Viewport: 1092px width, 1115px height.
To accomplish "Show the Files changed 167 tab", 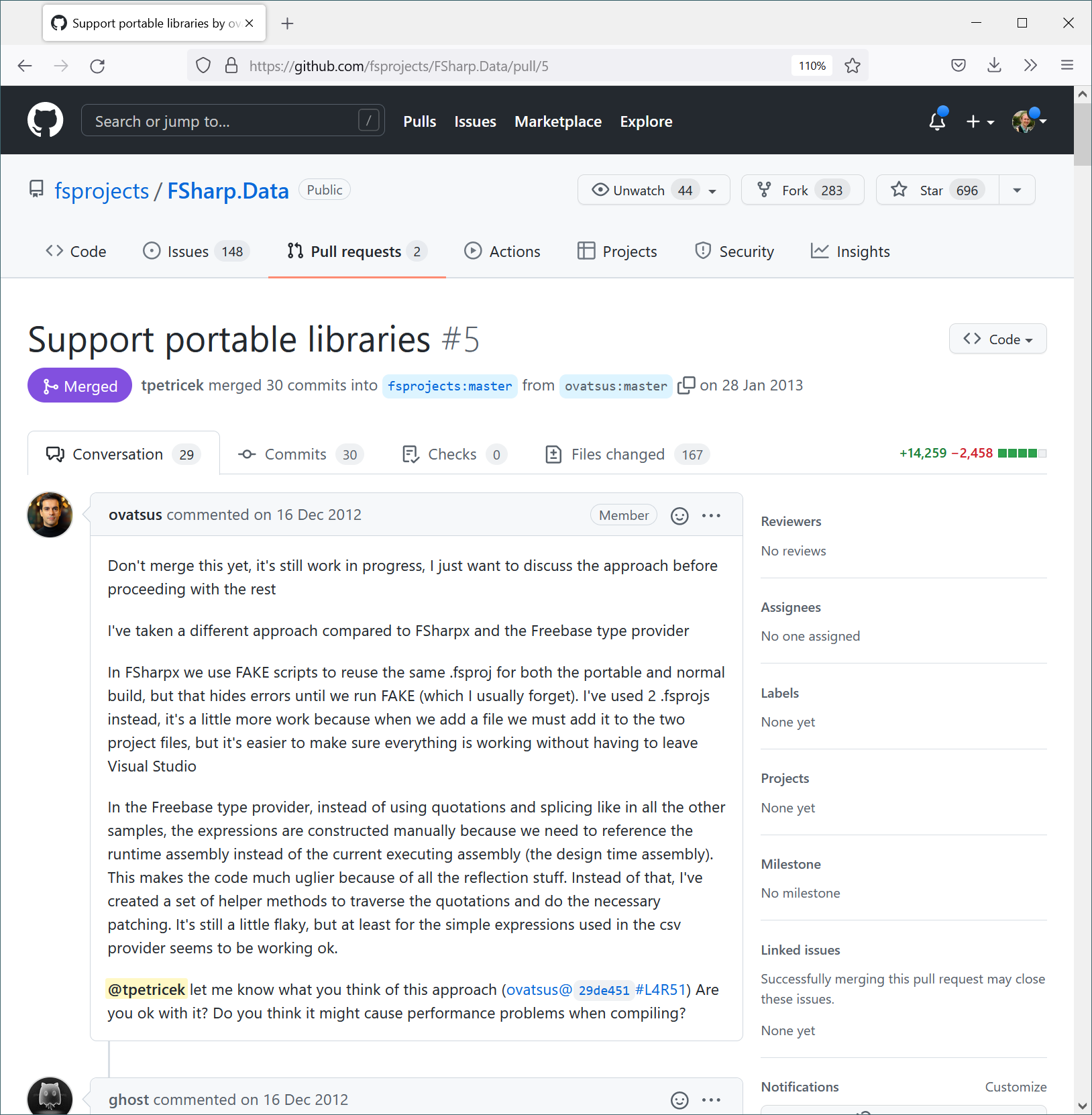I will click(x=628, y=455).
